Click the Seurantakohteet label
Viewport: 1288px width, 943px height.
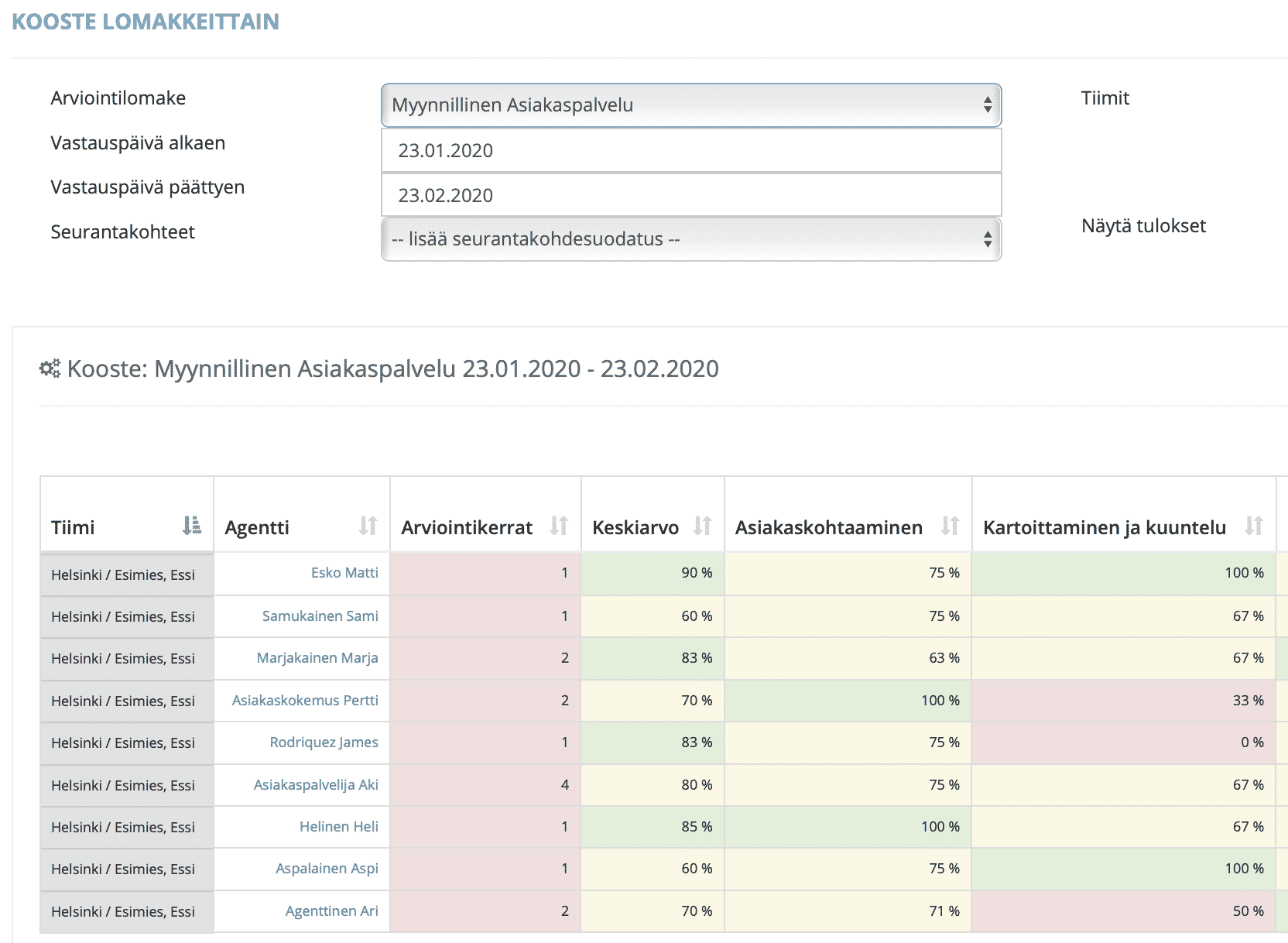122,232
